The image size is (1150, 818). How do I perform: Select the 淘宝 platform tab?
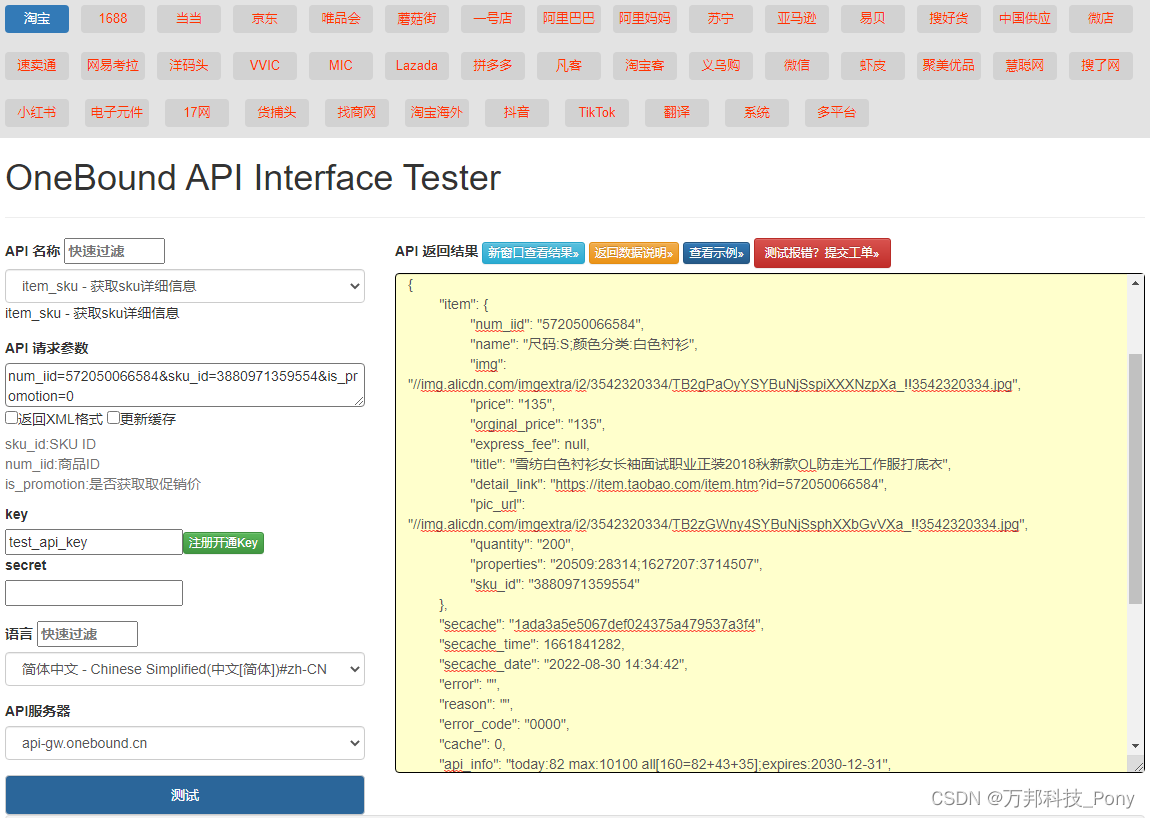(x=37, y=18)
